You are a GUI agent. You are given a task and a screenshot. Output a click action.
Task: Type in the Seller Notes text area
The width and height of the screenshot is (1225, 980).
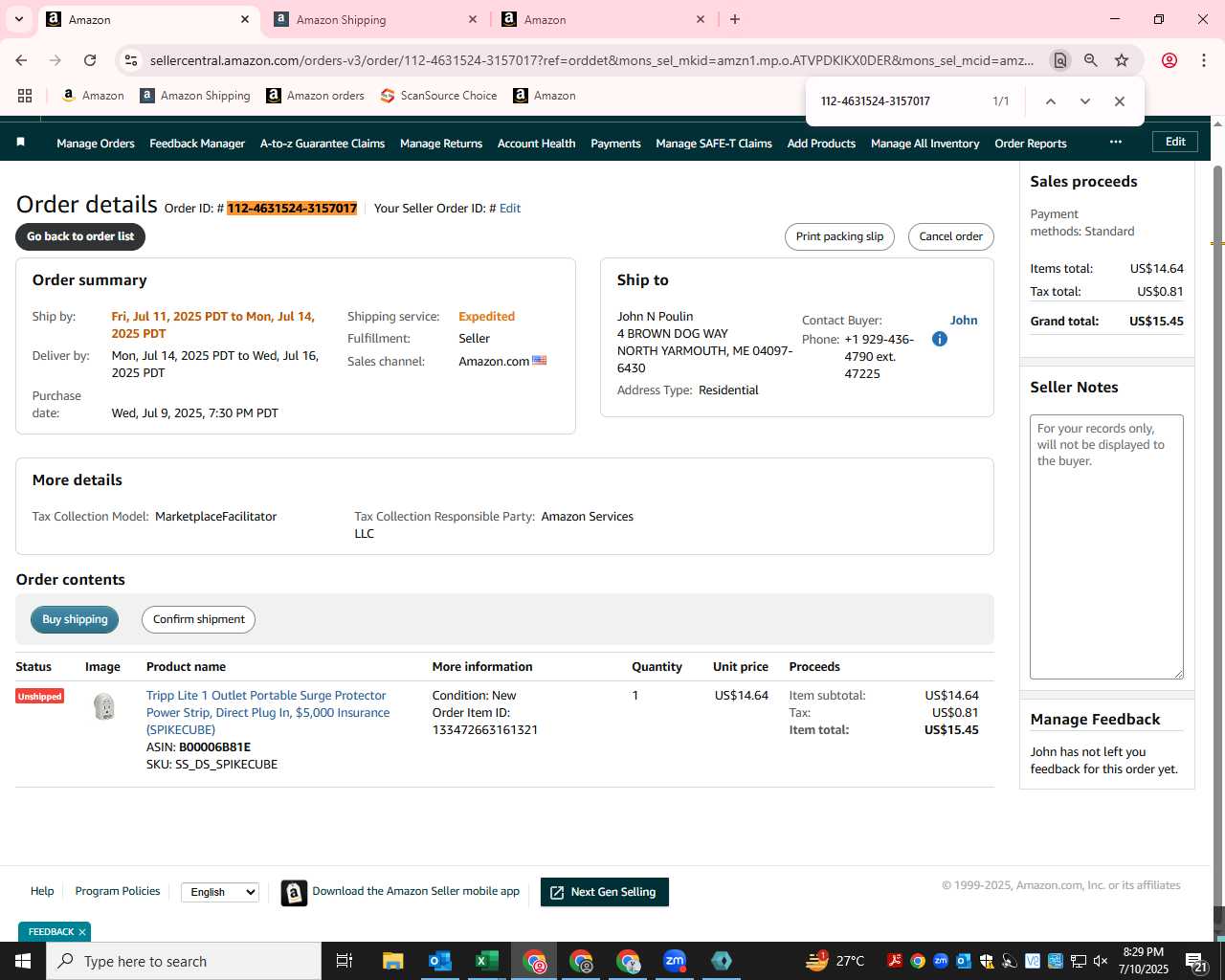tap(1106, 546)
